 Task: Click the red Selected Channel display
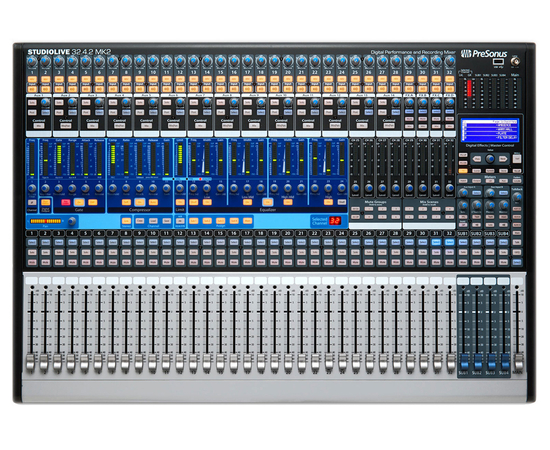[x=335, y=221]
